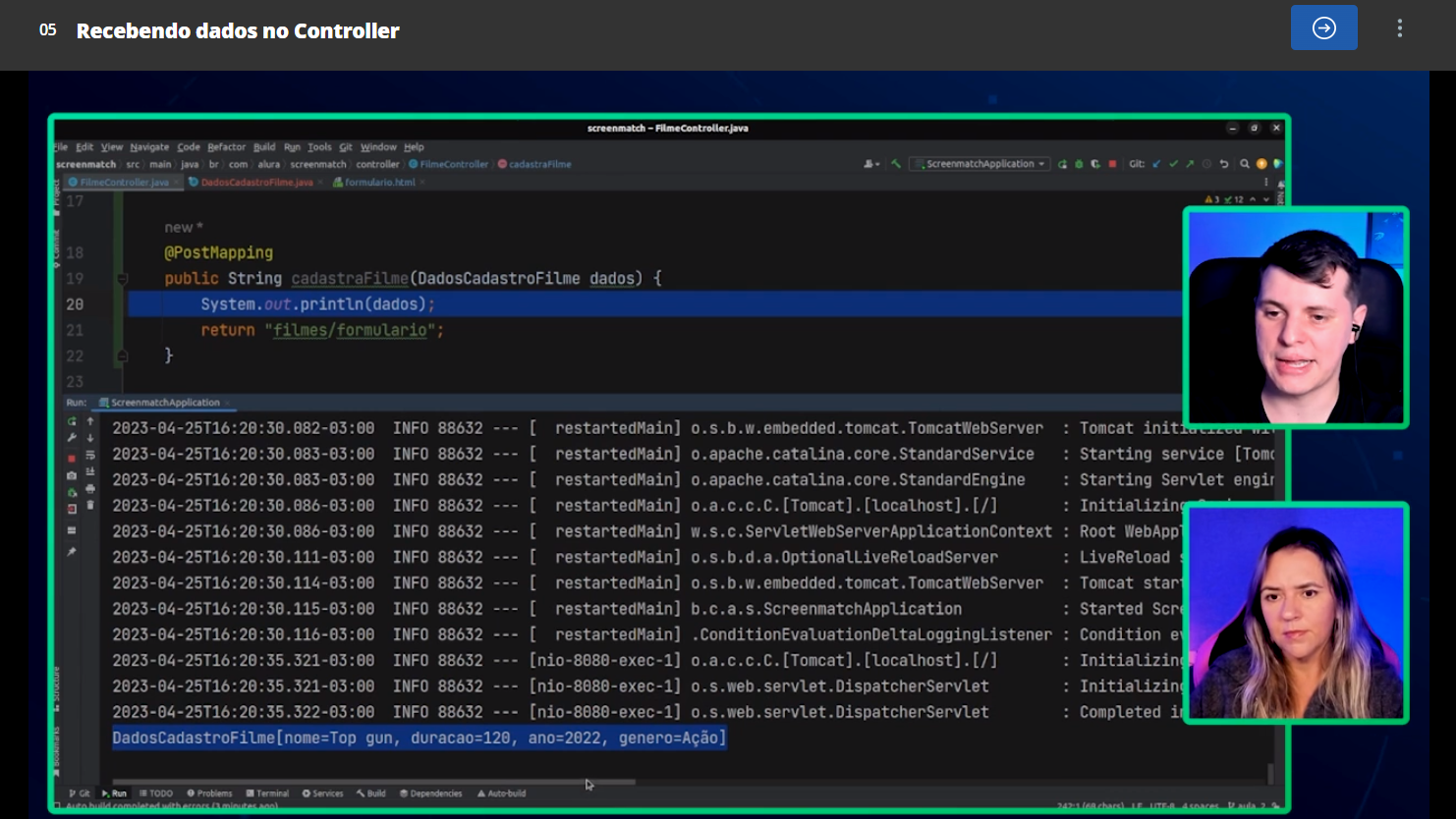
Task: Click red stop icon in Run panel
Action: click(x=72, y=459)
